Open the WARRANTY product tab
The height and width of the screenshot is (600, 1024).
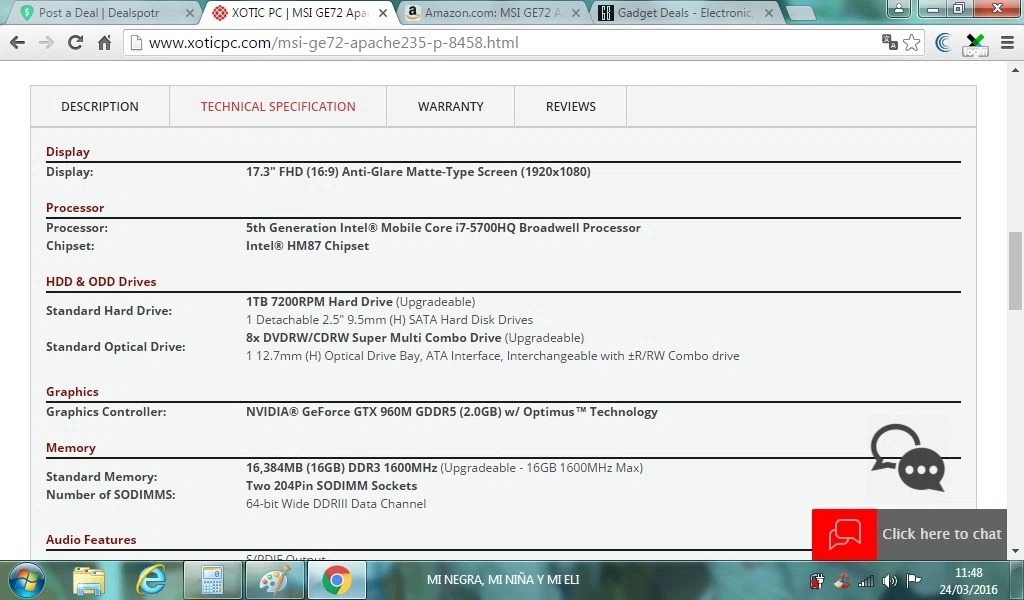click(x=451, y=106)
